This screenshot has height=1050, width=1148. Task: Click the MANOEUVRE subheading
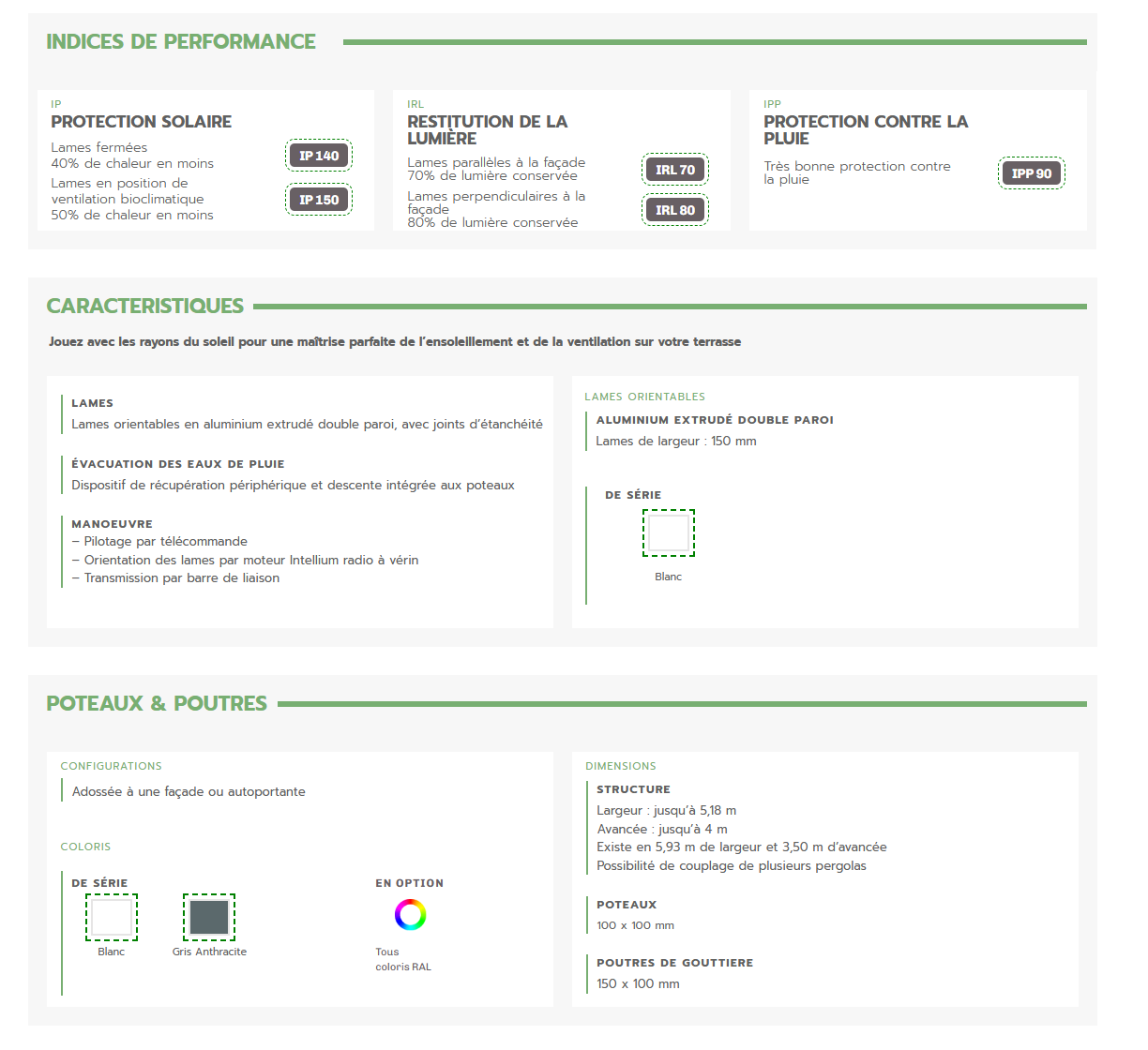[112, 524]
